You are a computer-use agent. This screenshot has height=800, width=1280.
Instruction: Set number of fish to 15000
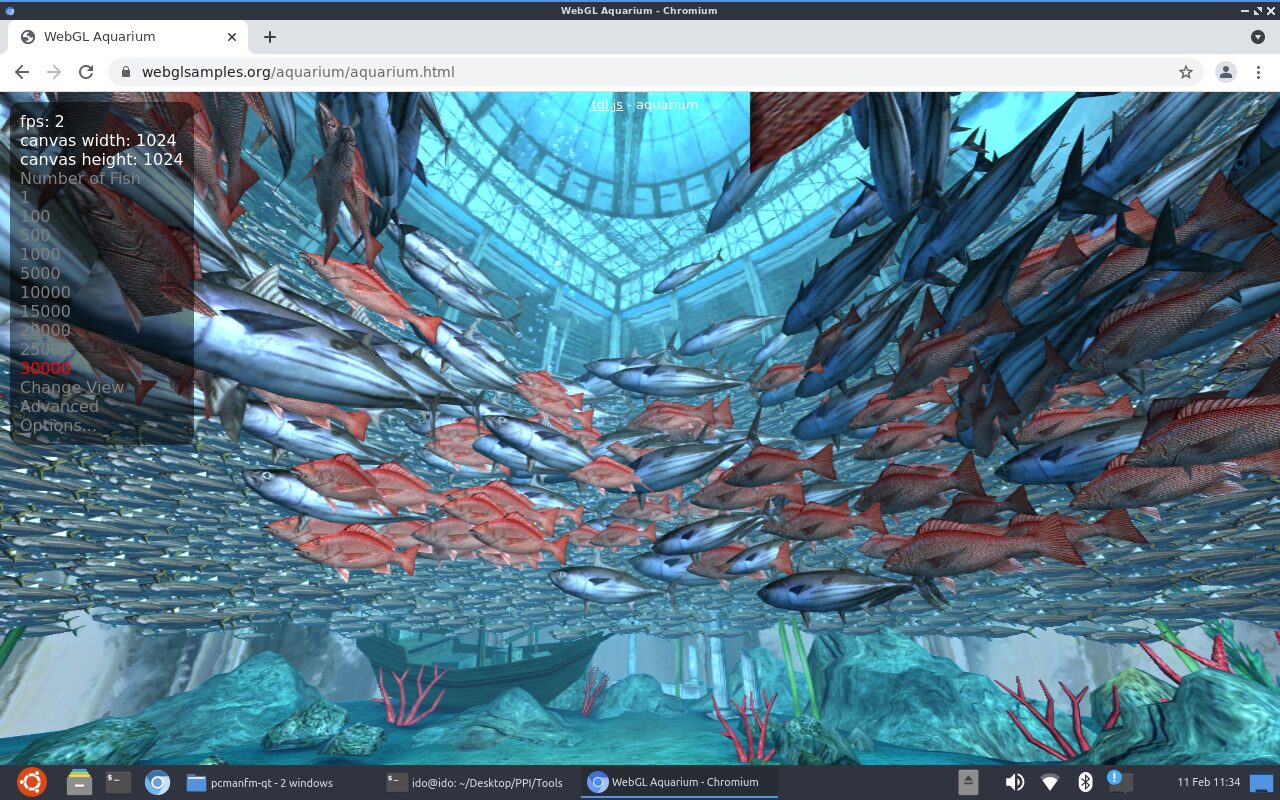45,311
